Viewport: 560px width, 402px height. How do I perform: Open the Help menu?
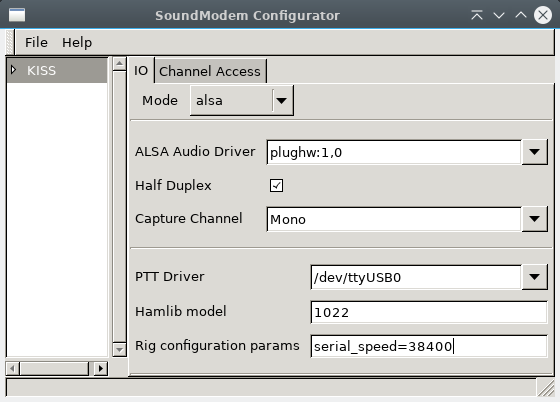coord(77,42)
